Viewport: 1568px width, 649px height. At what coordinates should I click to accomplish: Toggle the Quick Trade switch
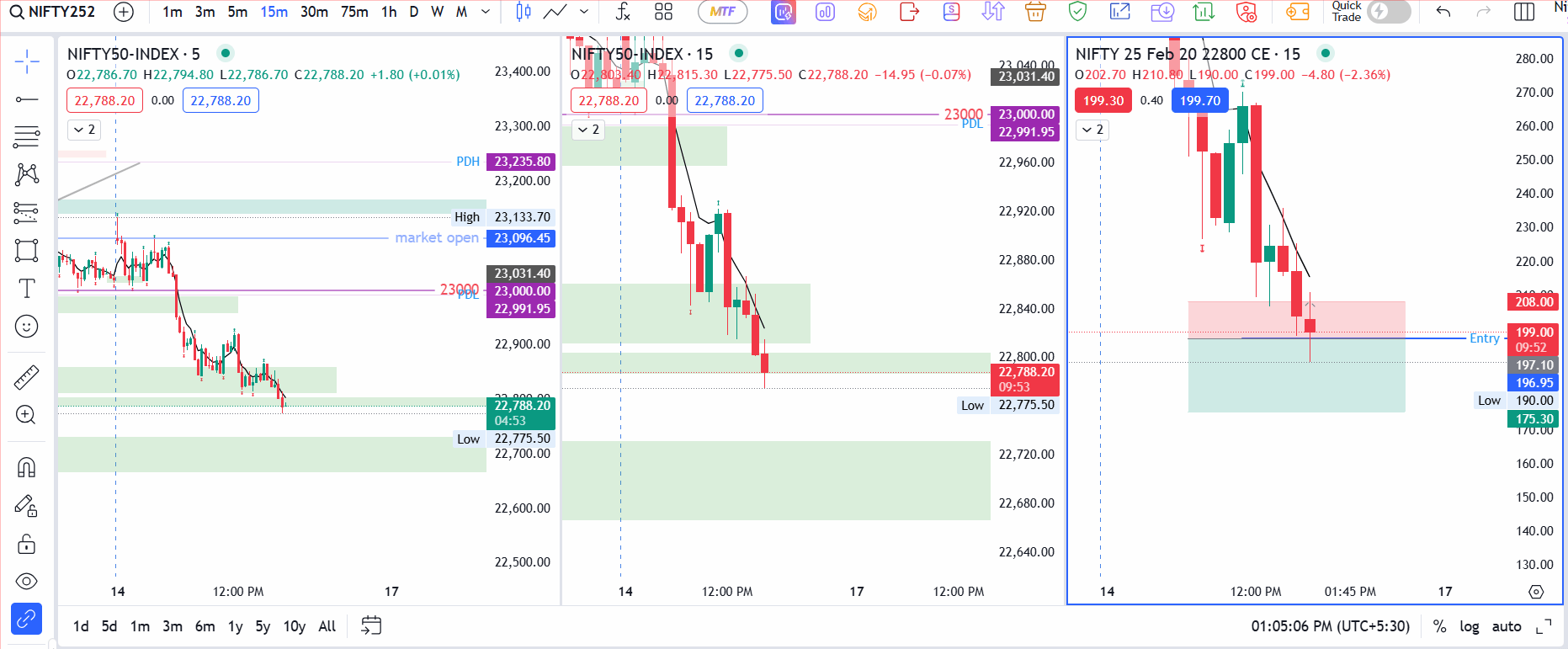pyautogui.click(x=1389, y=12)
